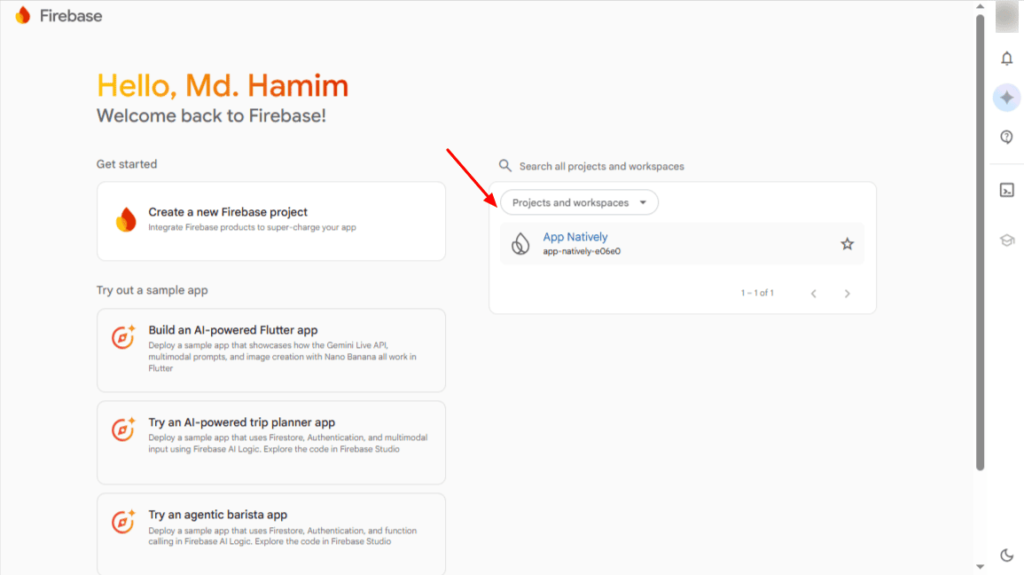Click Create a new Firebase project
Image resolution: width=1024 pixels, height=575 pixels.
click(x=271, y=221)
